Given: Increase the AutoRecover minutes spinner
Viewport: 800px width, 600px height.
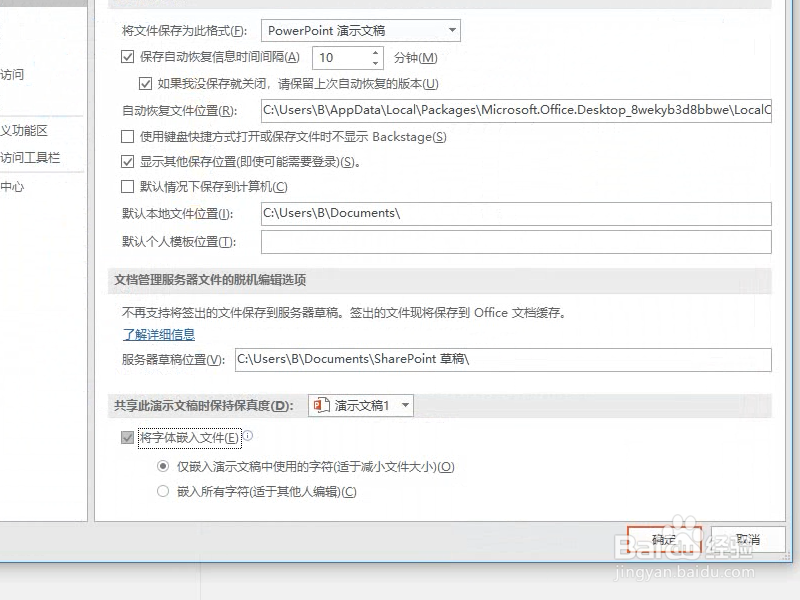Looking at the screenshot, I should [376, 52].
